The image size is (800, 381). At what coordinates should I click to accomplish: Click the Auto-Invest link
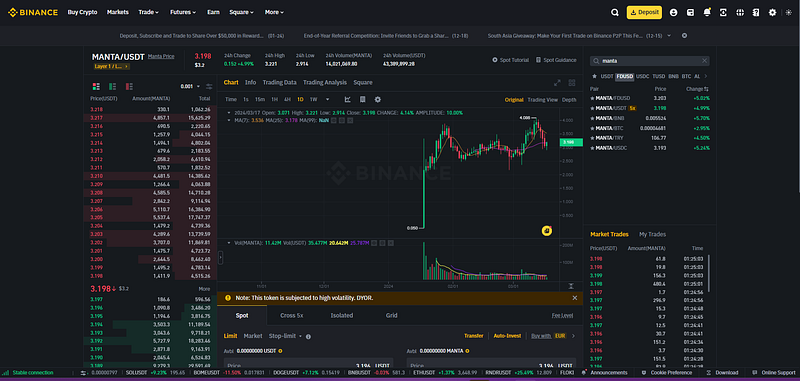[x=507, y=336]
